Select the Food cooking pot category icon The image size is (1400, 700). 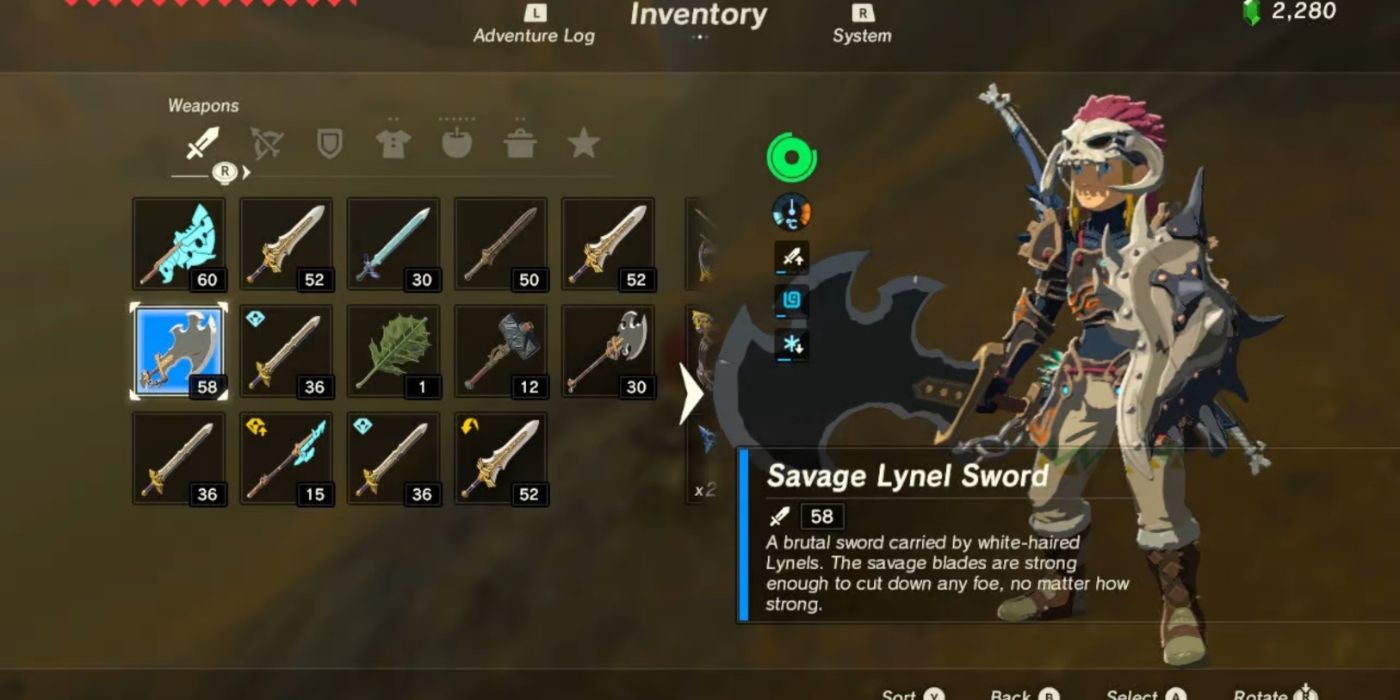coord(520,144)
